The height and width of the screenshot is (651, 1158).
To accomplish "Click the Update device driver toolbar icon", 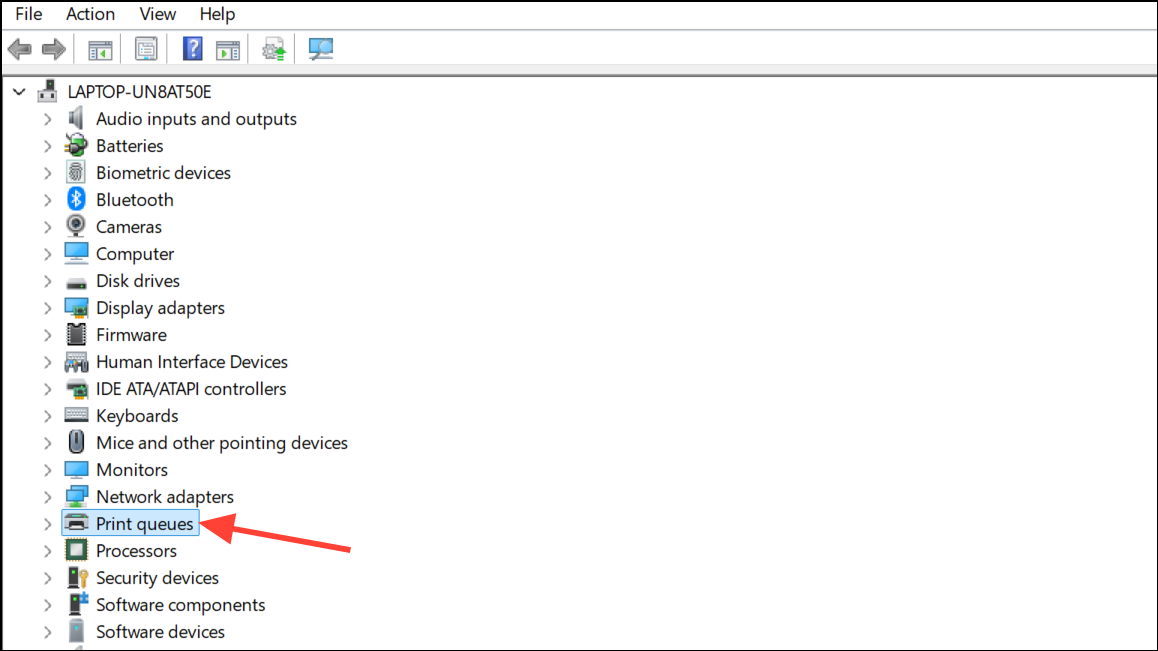I will coord(273,50).
